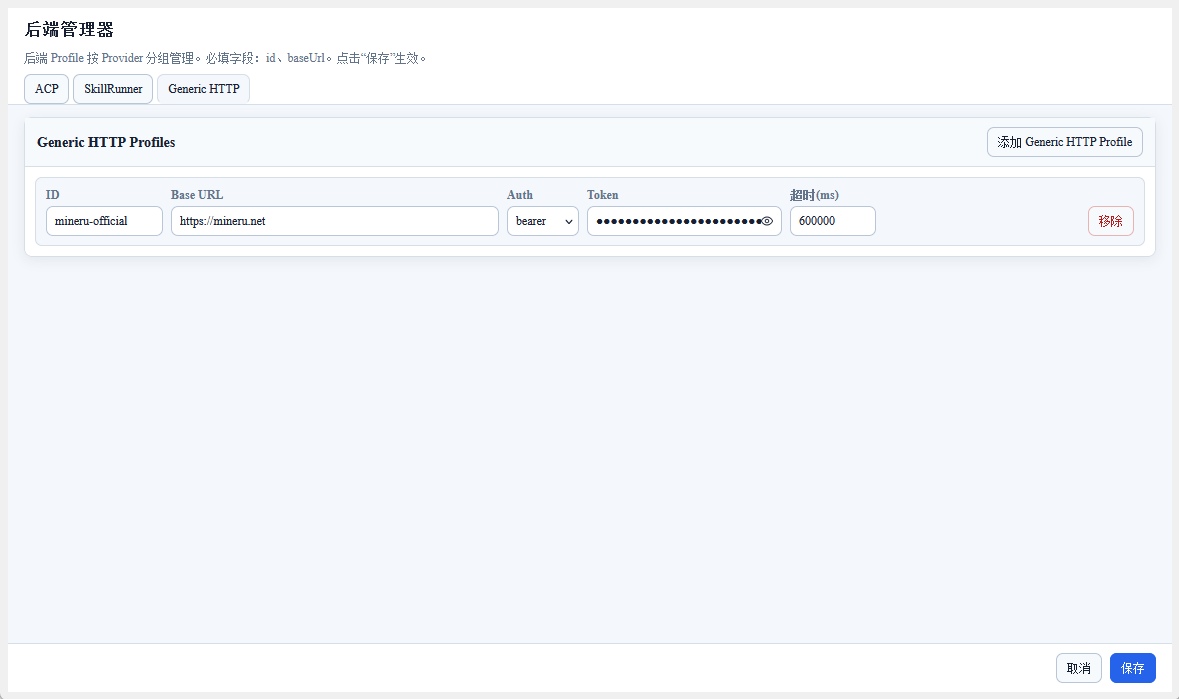This screenshot has width=1179, height=699.
Task: Click the Base URL field with https://mineru.net
Action: (x=335, y=221)
